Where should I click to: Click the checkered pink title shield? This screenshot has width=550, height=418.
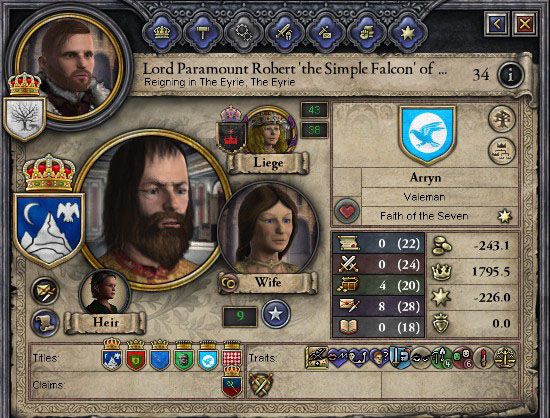point(232,356)
